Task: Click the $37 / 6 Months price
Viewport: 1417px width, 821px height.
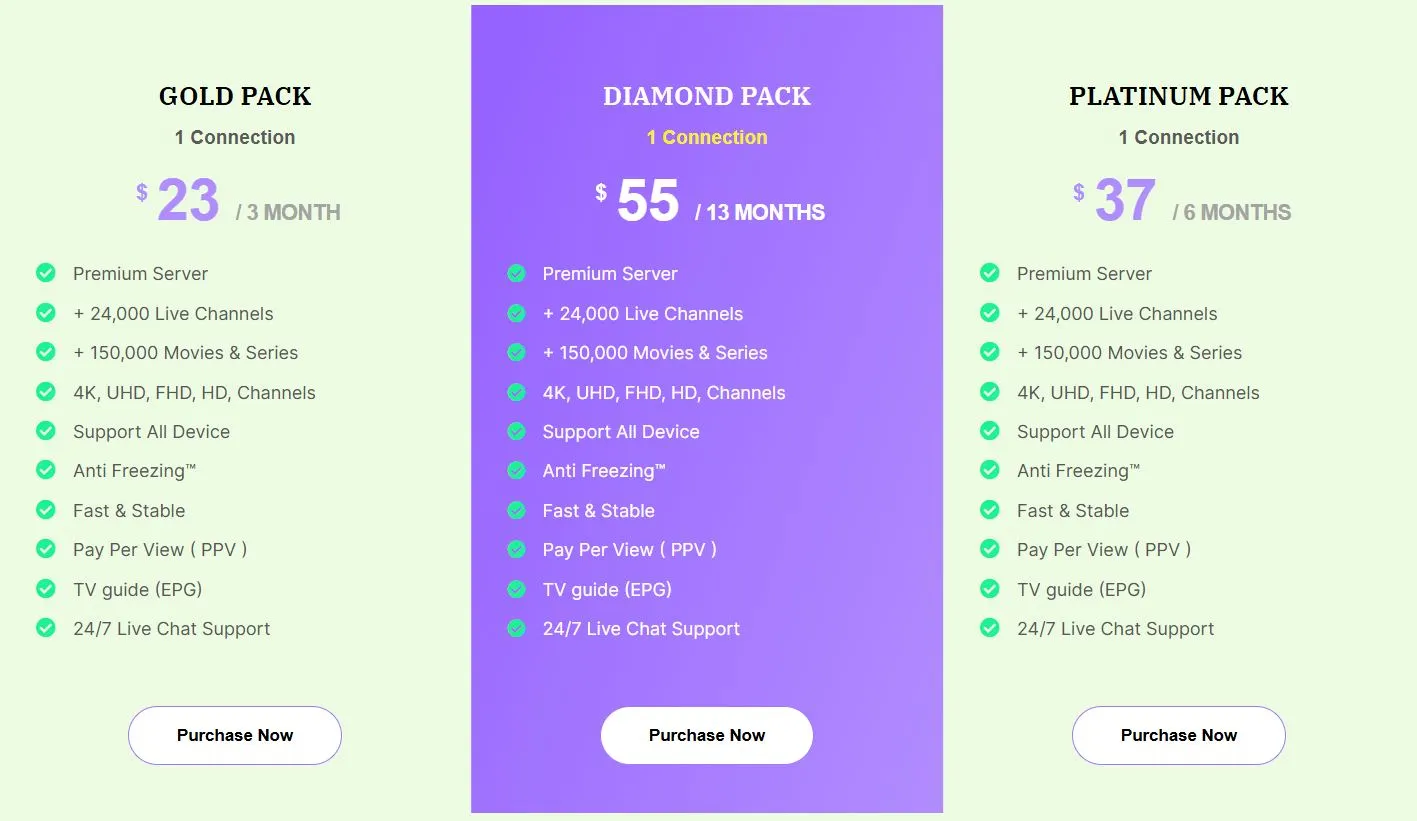Action: (x=1182, y=201)
